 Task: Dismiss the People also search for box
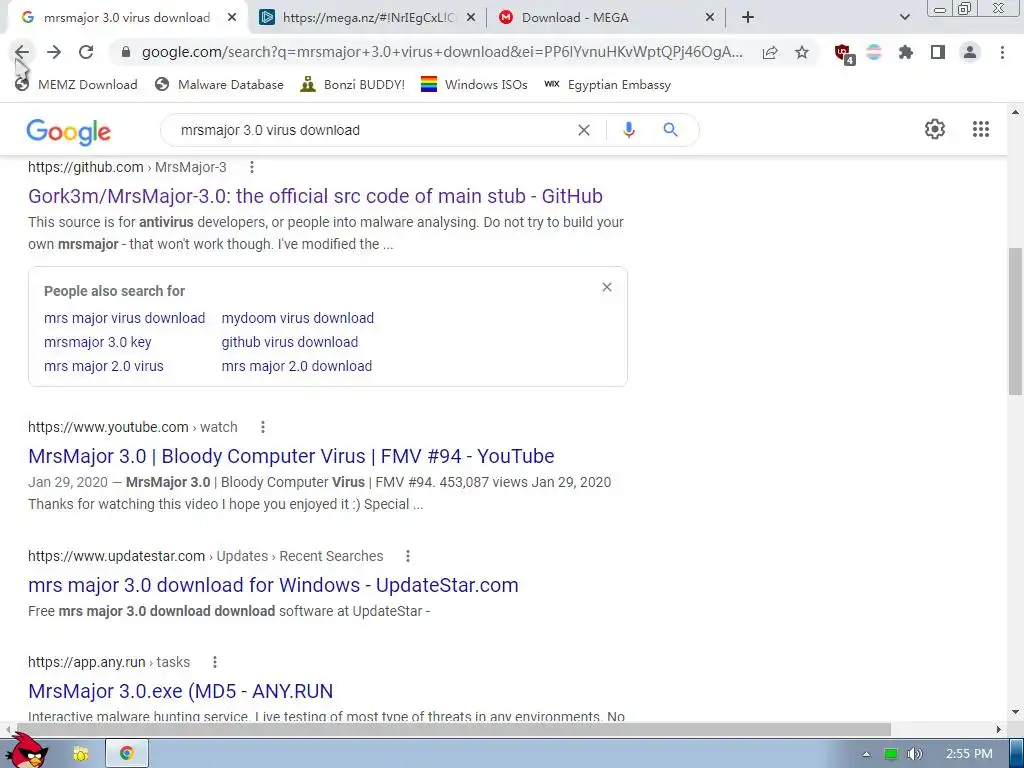click(x=607, y=287)
